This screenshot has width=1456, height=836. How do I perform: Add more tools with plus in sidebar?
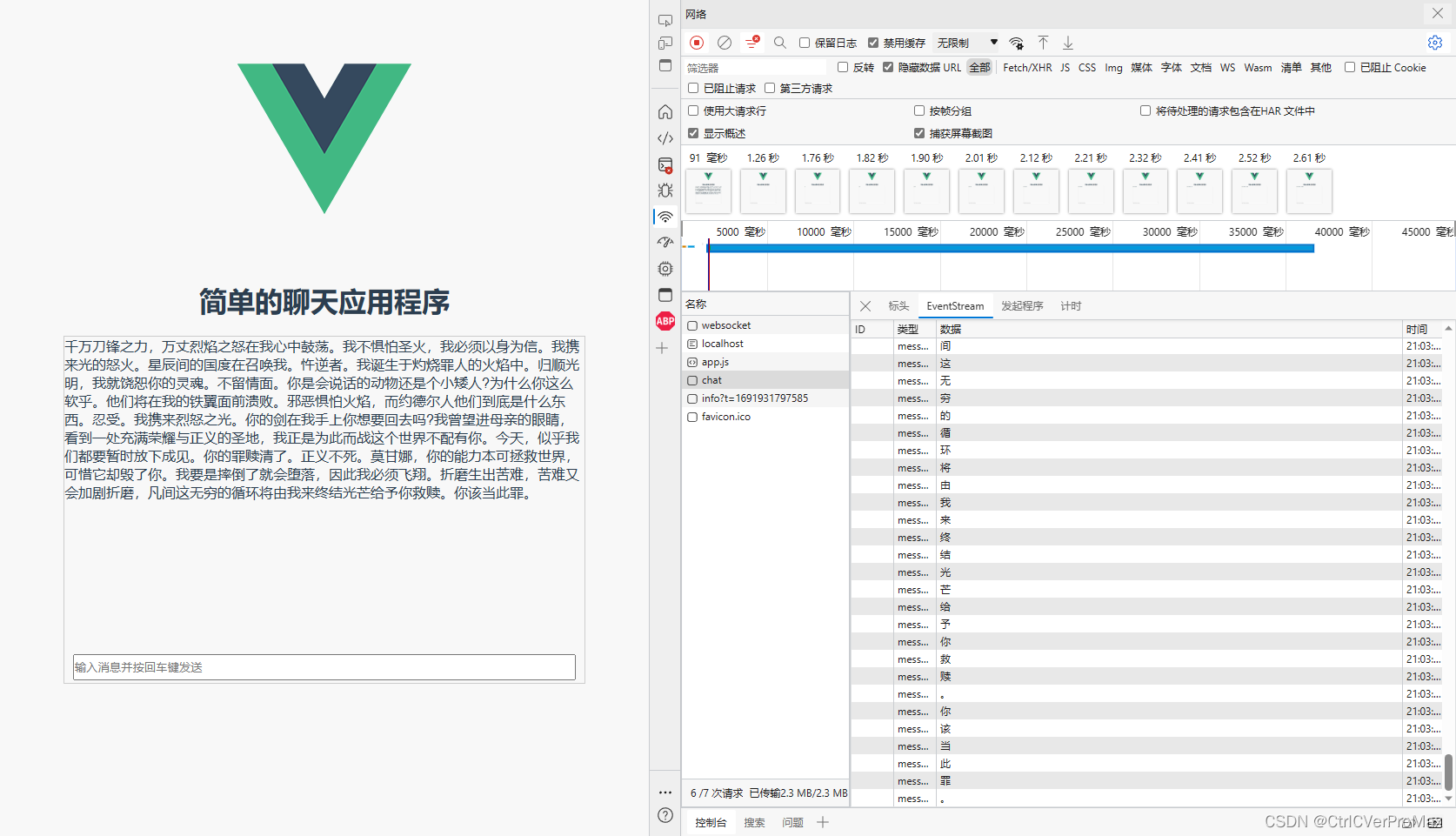tap(662, 348)
